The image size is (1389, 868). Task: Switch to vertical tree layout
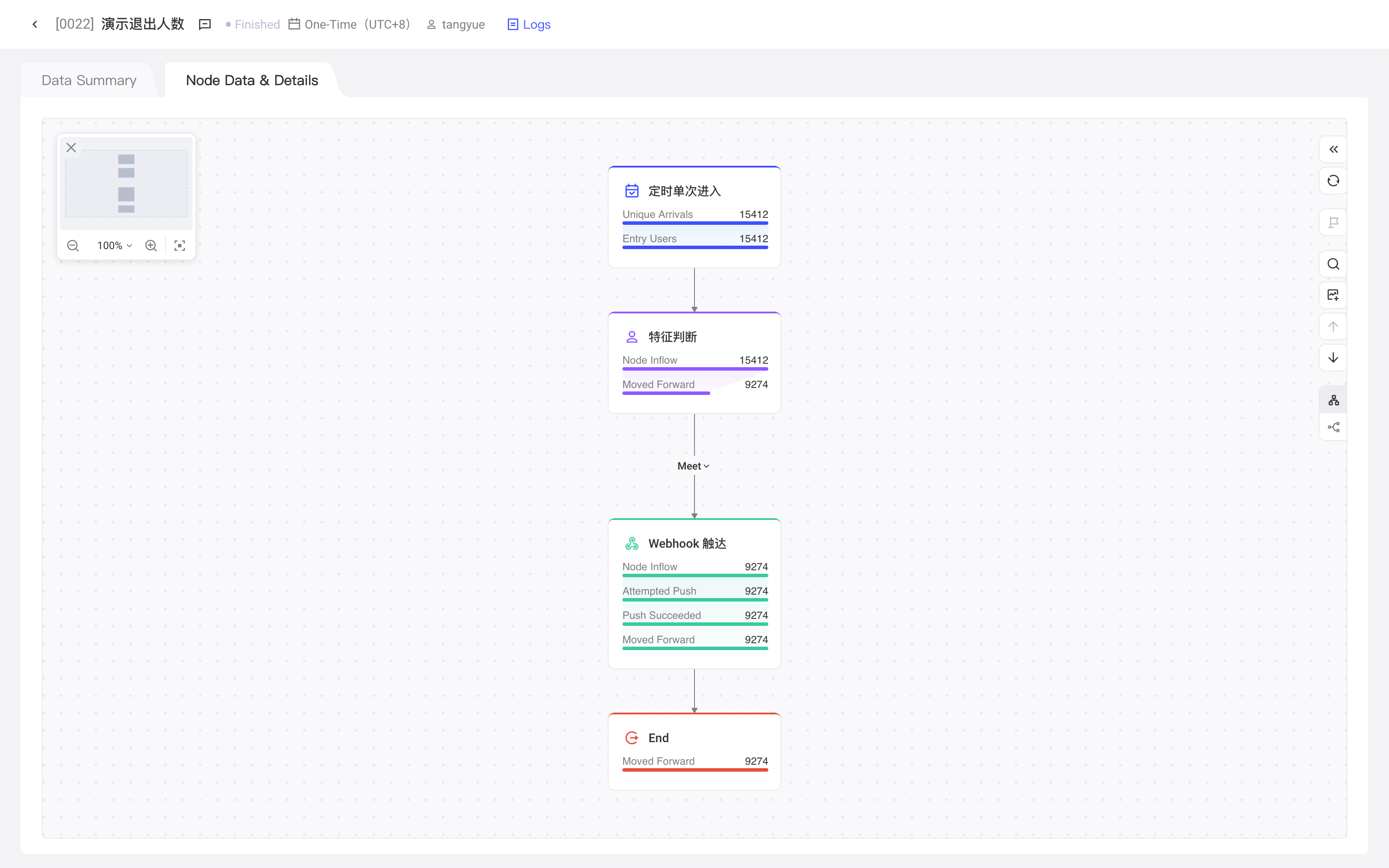click(1333, 400)
